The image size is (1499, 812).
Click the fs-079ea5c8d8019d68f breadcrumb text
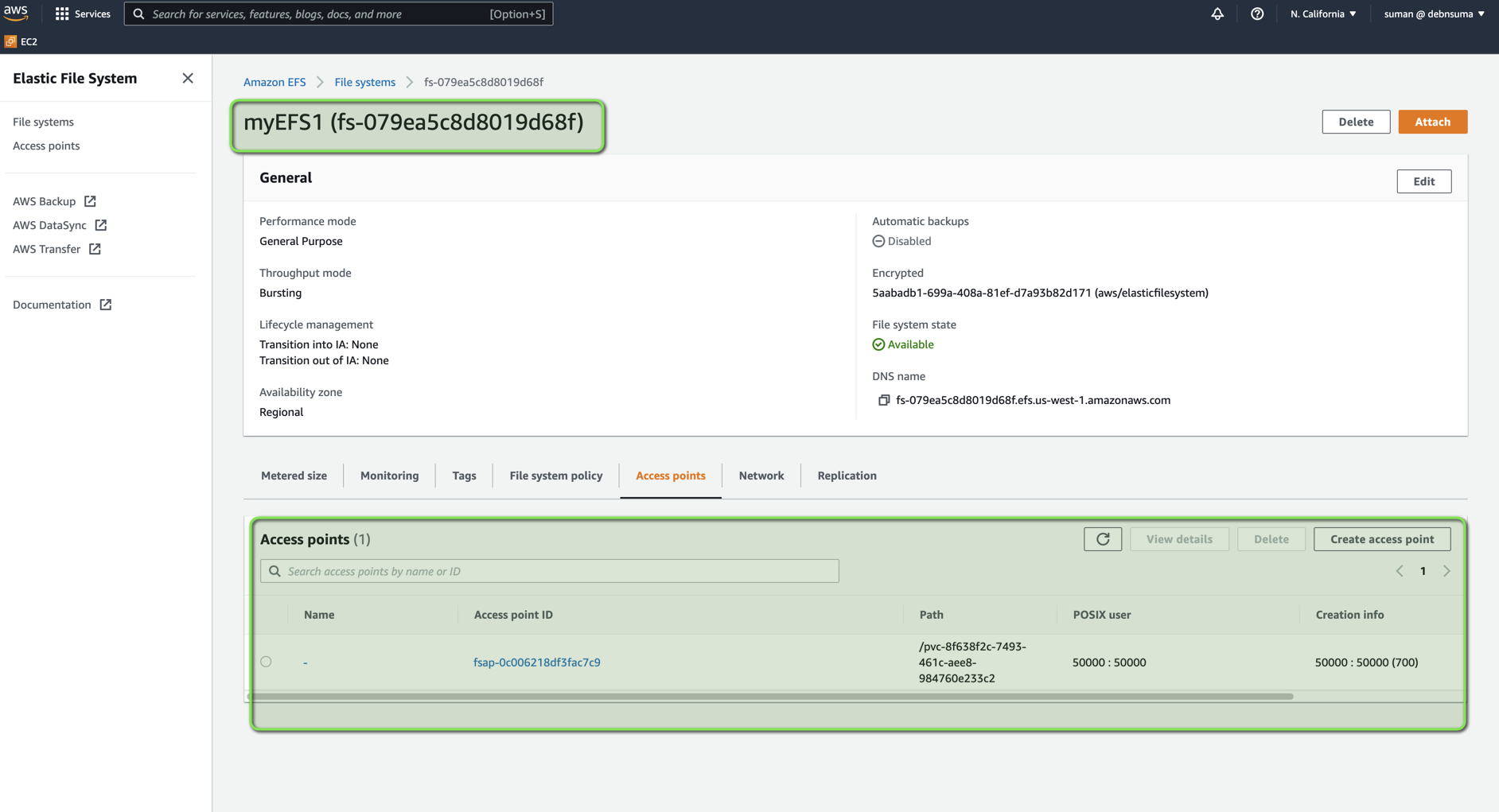click(484, 82)
